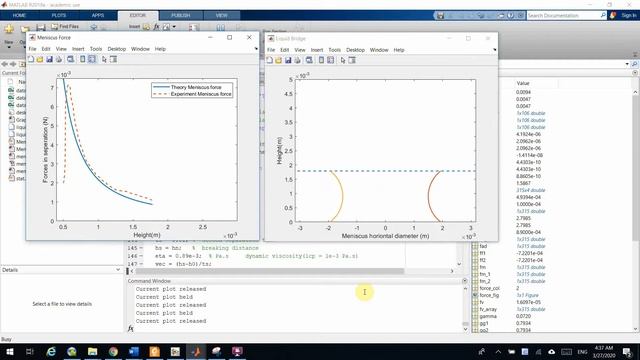Save the Meniscus Force figure via toolbar

49,60
